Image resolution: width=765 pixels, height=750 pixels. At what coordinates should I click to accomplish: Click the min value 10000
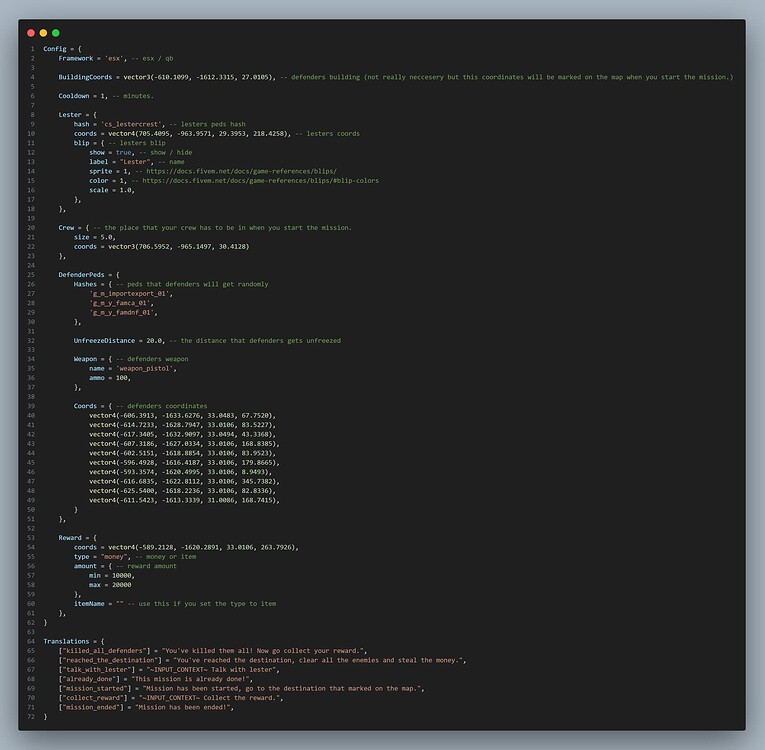[x=121, y=575]
